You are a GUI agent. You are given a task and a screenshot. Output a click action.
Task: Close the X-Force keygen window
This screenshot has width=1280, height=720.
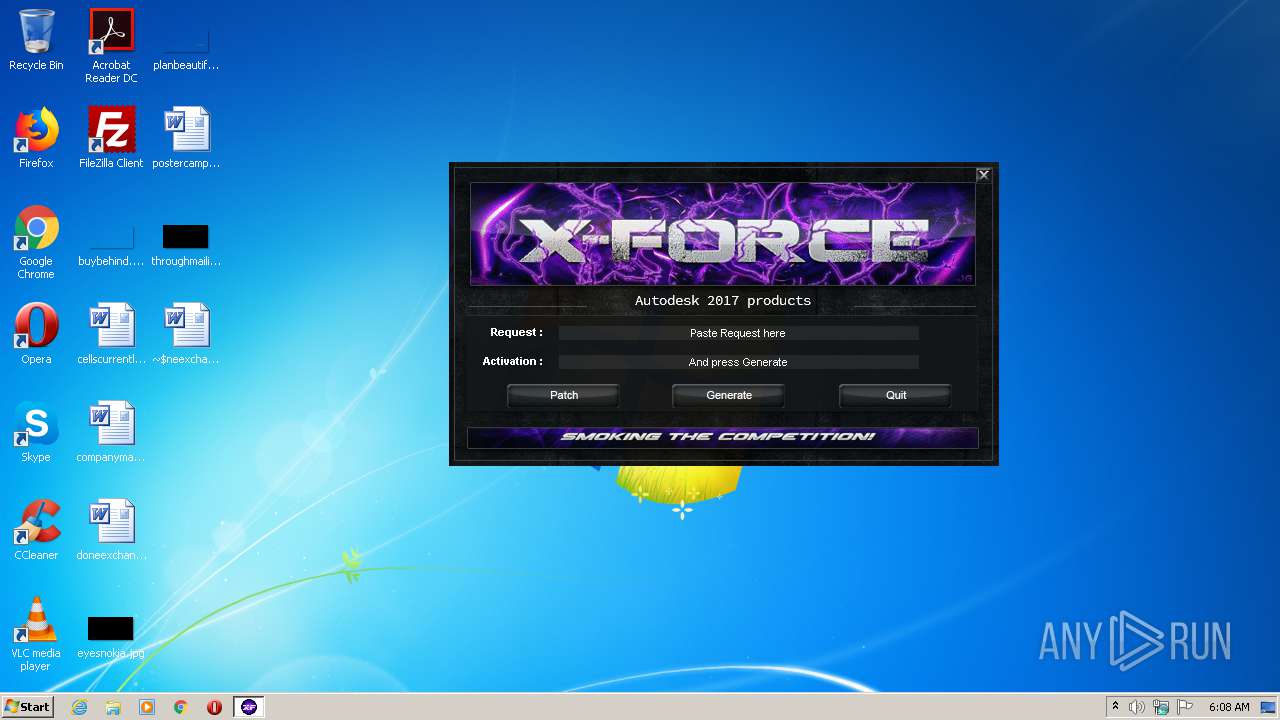tap(984, 175)
